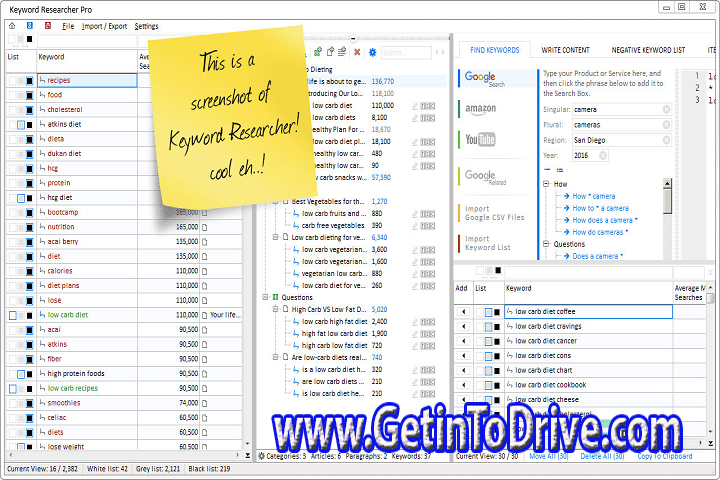
Task: Select the Google Related source
Action: (497, 177)
